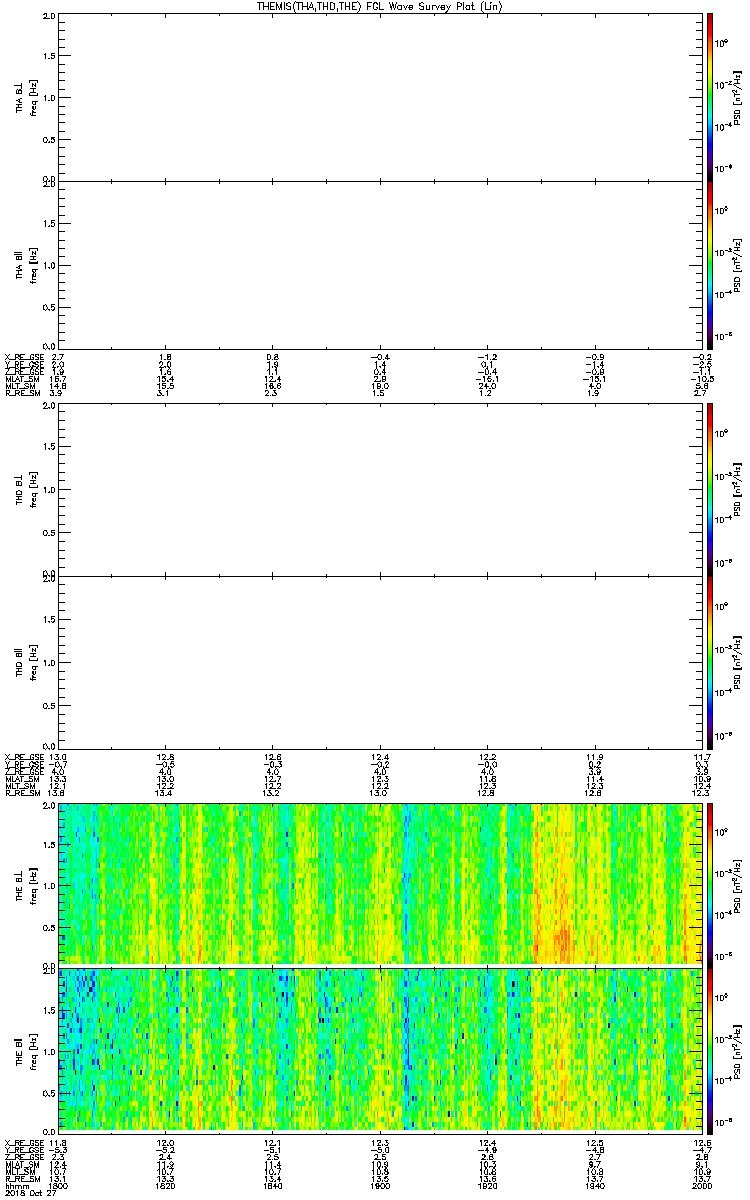Click the 10⁰ tick on THE B⊥ color bar
Image resolution: width=750 pixels, height=1200 pixels.
[721, 831]
